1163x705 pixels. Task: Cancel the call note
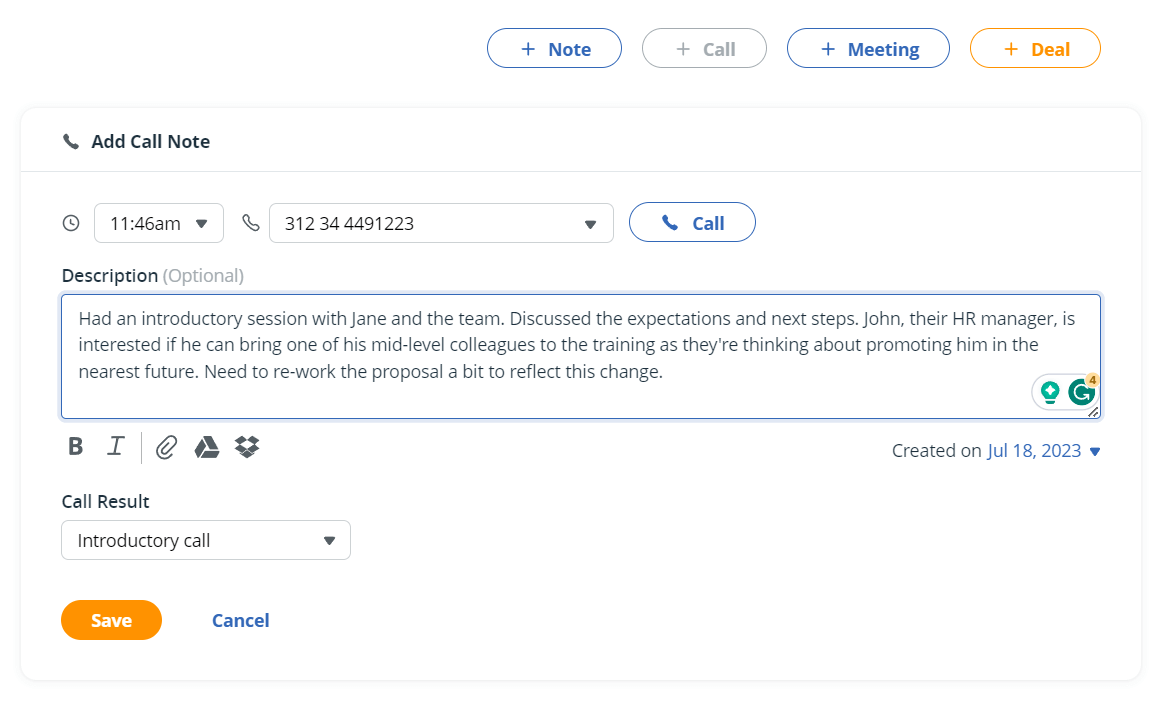(240, 620)
